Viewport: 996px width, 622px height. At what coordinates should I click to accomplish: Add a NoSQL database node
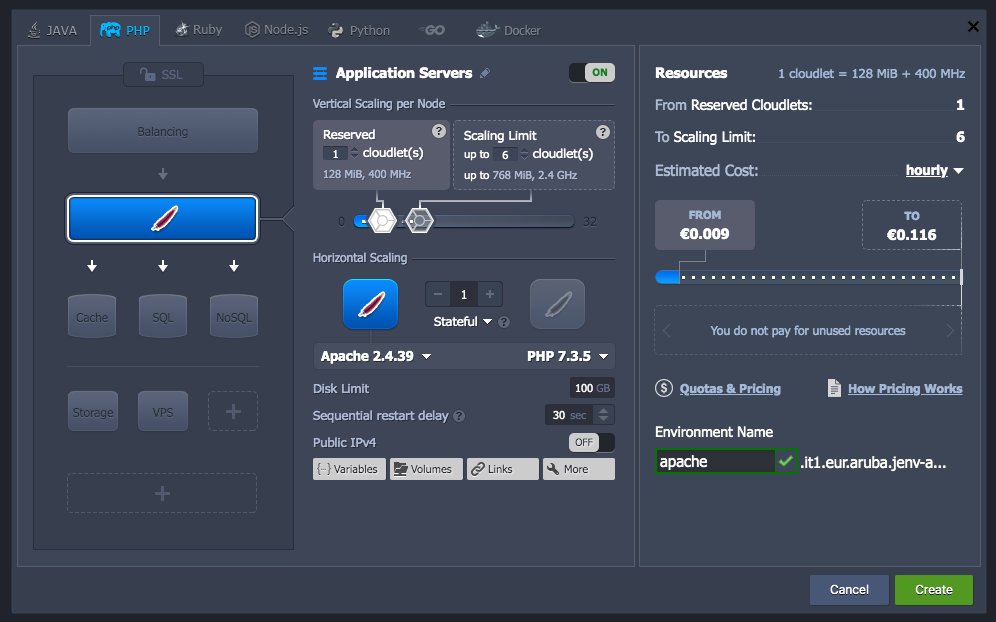tap(233, 316)
